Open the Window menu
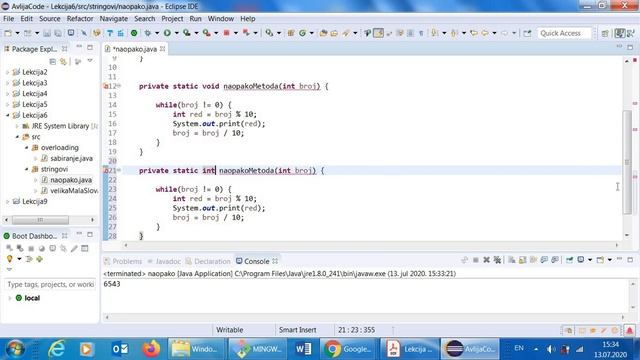Screen dimensions: 640x360 [220, 19]
